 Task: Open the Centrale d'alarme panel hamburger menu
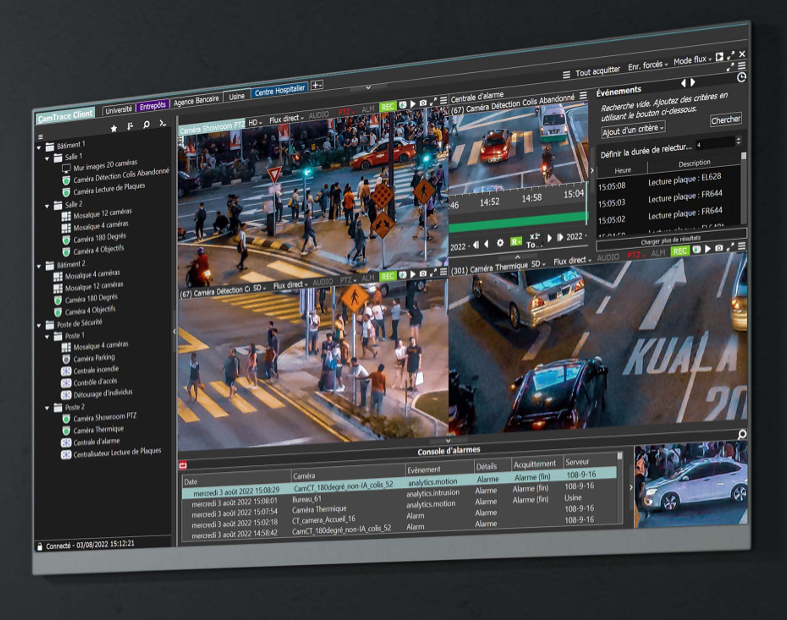tap(583, 95)
